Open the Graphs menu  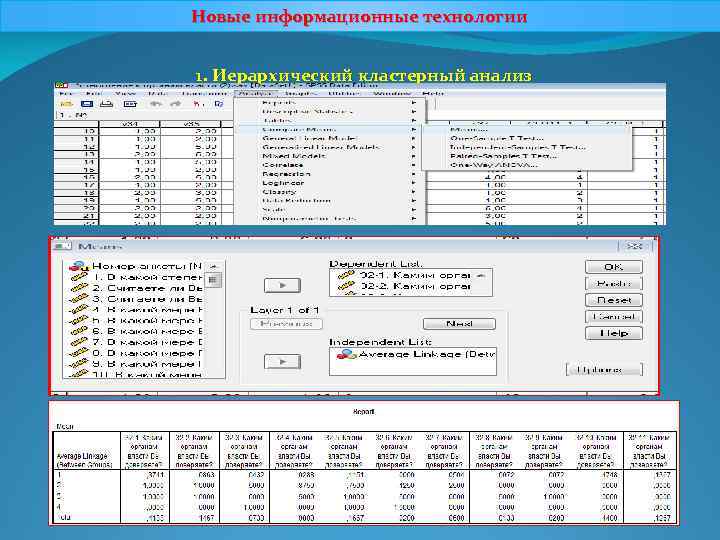(x=301, y=93)
